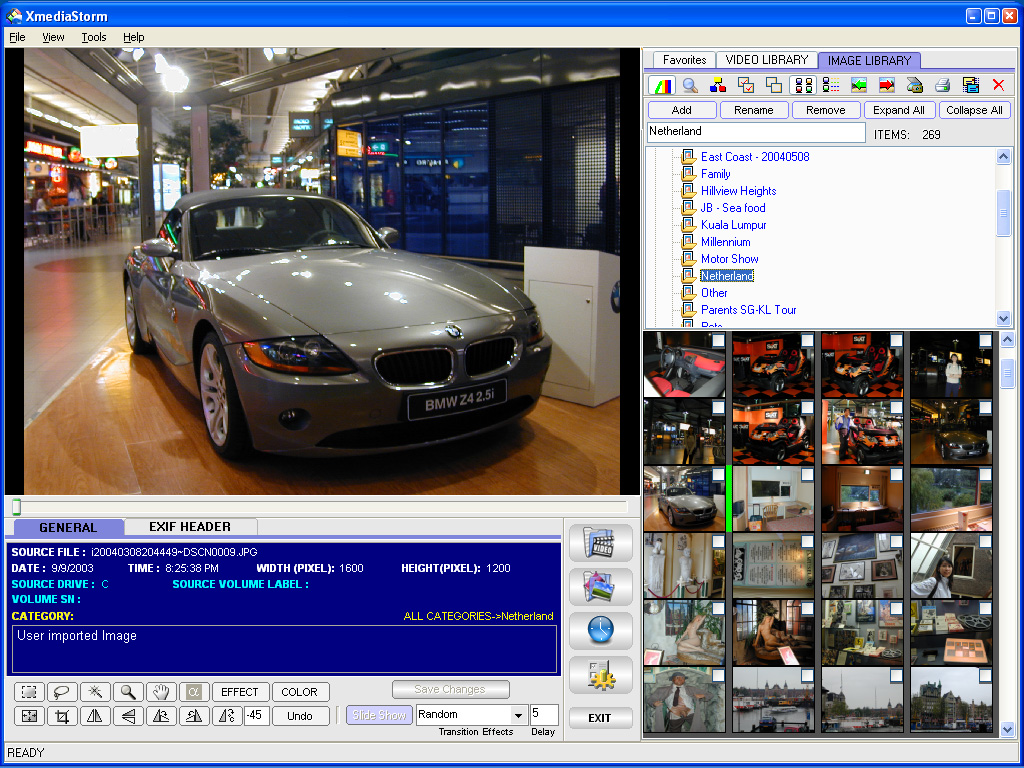Switch to detailed list view icon
The width and height of the screenshot is (1024, 768).
coord(831,85)
